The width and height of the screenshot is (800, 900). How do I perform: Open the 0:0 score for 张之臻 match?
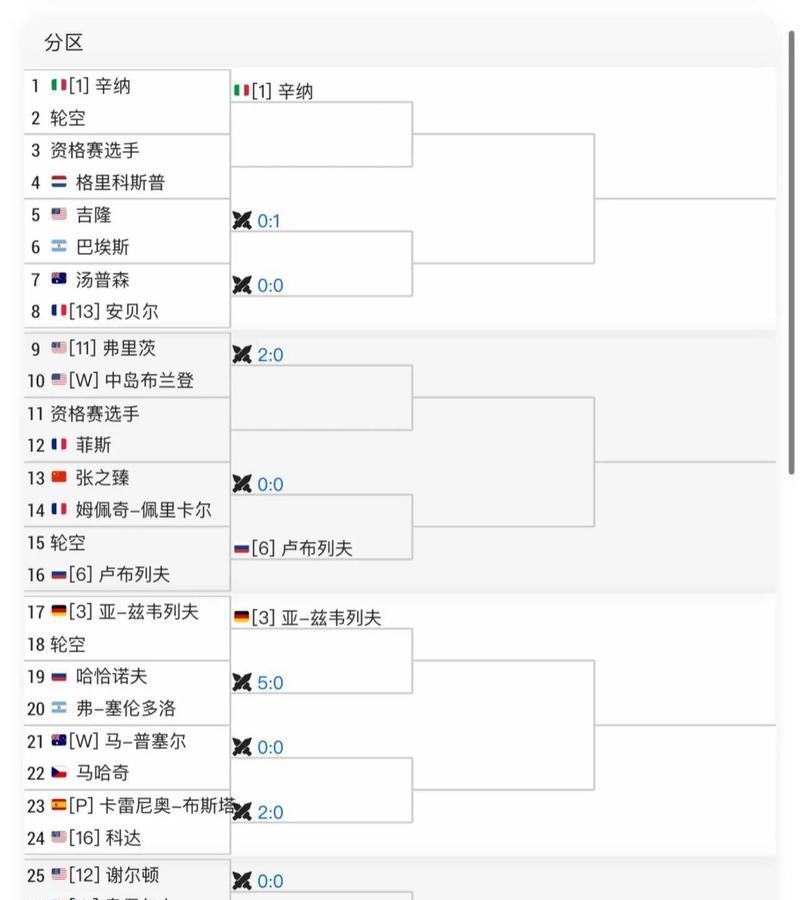click(x=270, y=484)
